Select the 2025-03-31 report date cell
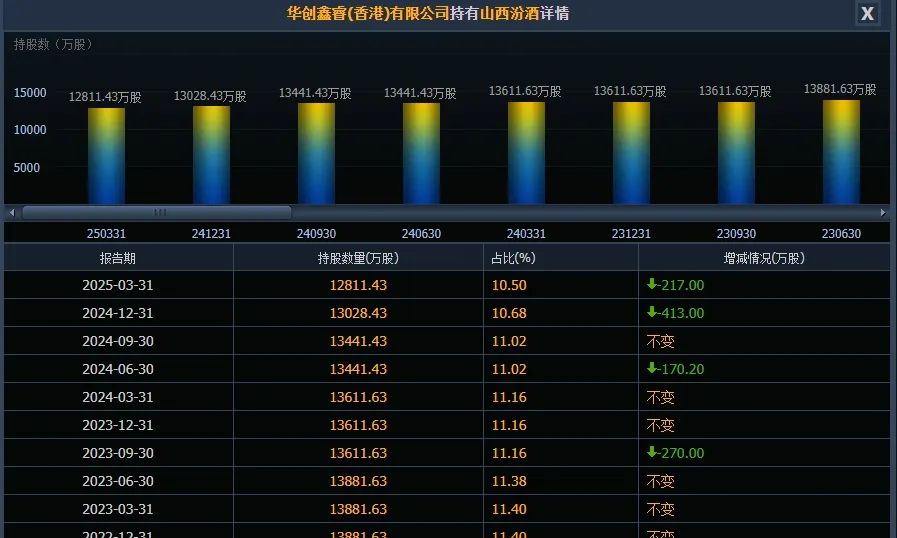The height and width of the screenshot is (538, 897). tap(118, 285)
